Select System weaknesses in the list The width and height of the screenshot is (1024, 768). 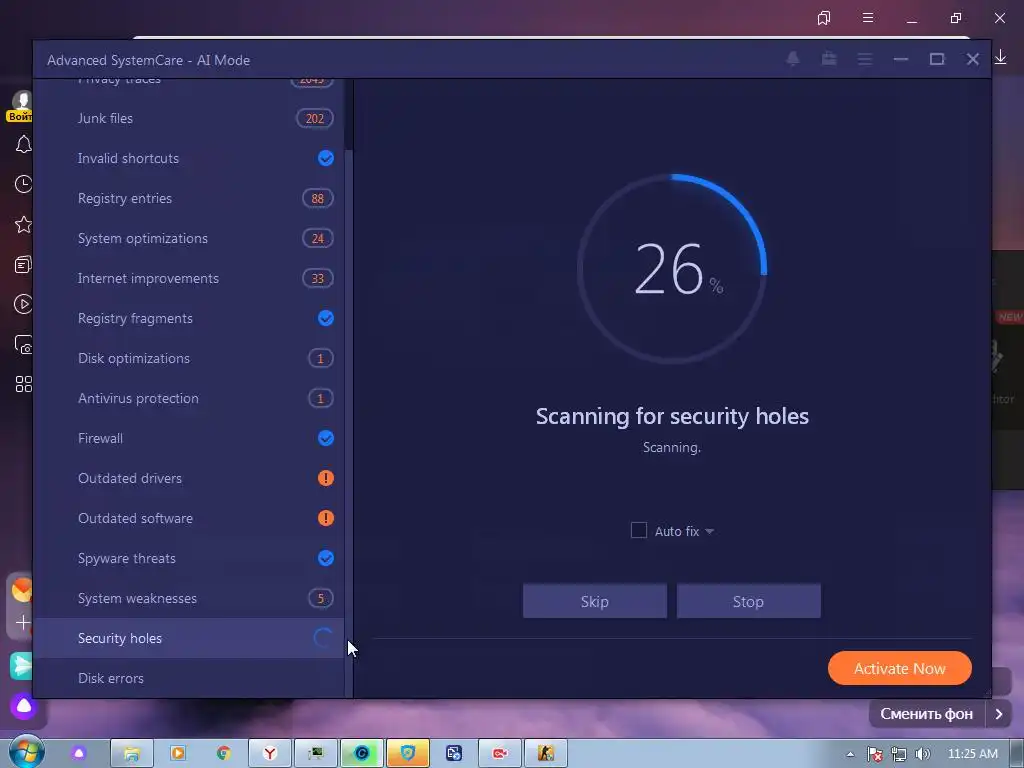188,598
